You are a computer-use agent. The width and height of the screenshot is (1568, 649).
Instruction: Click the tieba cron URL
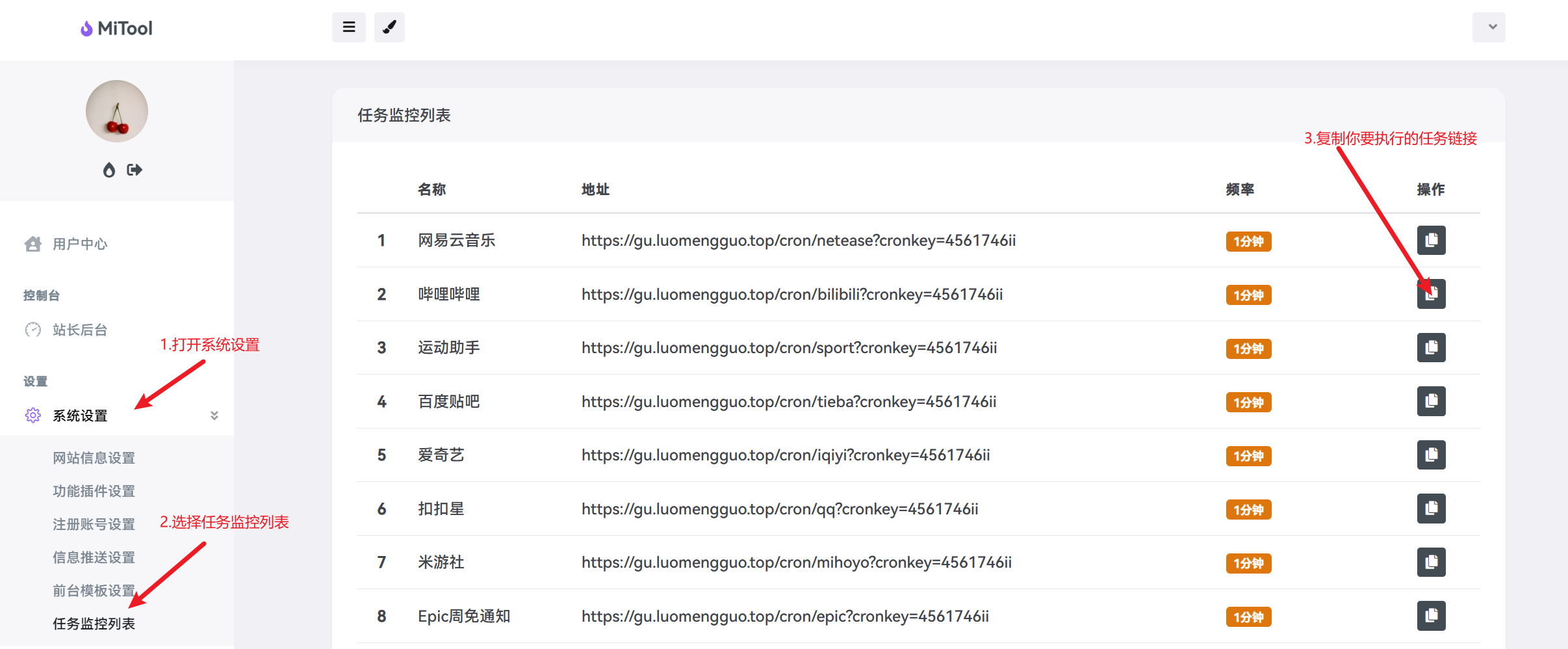pyautogui.click(x=789, y=402)
